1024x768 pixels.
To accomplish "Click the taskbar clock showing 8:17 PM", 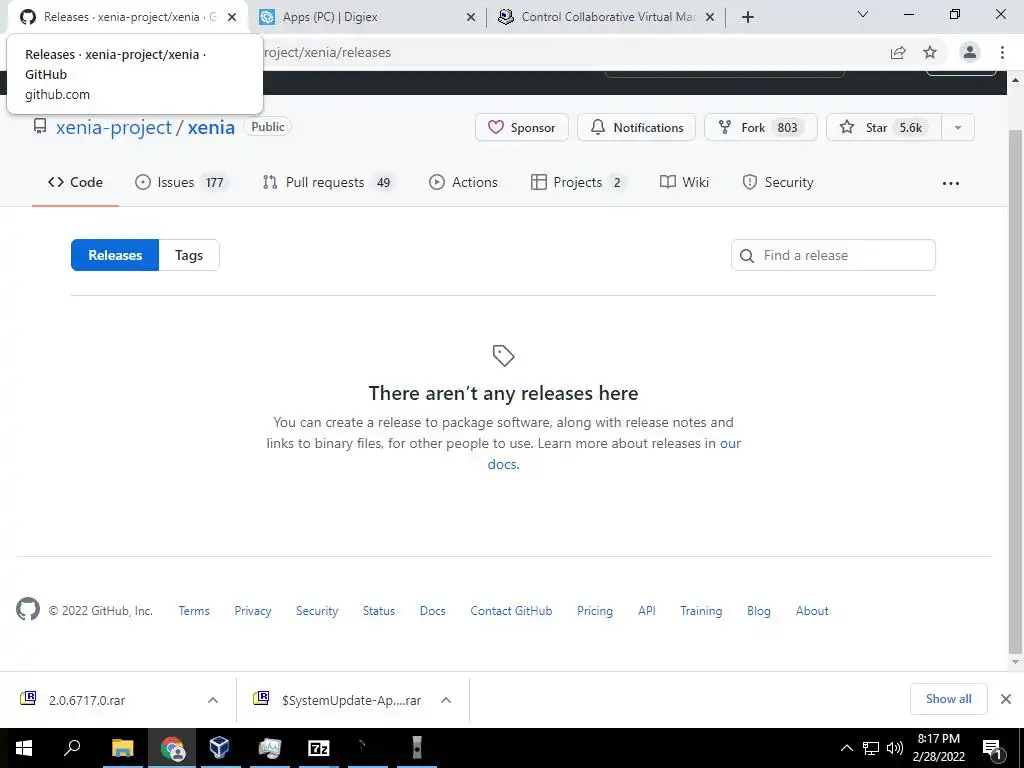I will pyautogui.click(x=938, y=748).
